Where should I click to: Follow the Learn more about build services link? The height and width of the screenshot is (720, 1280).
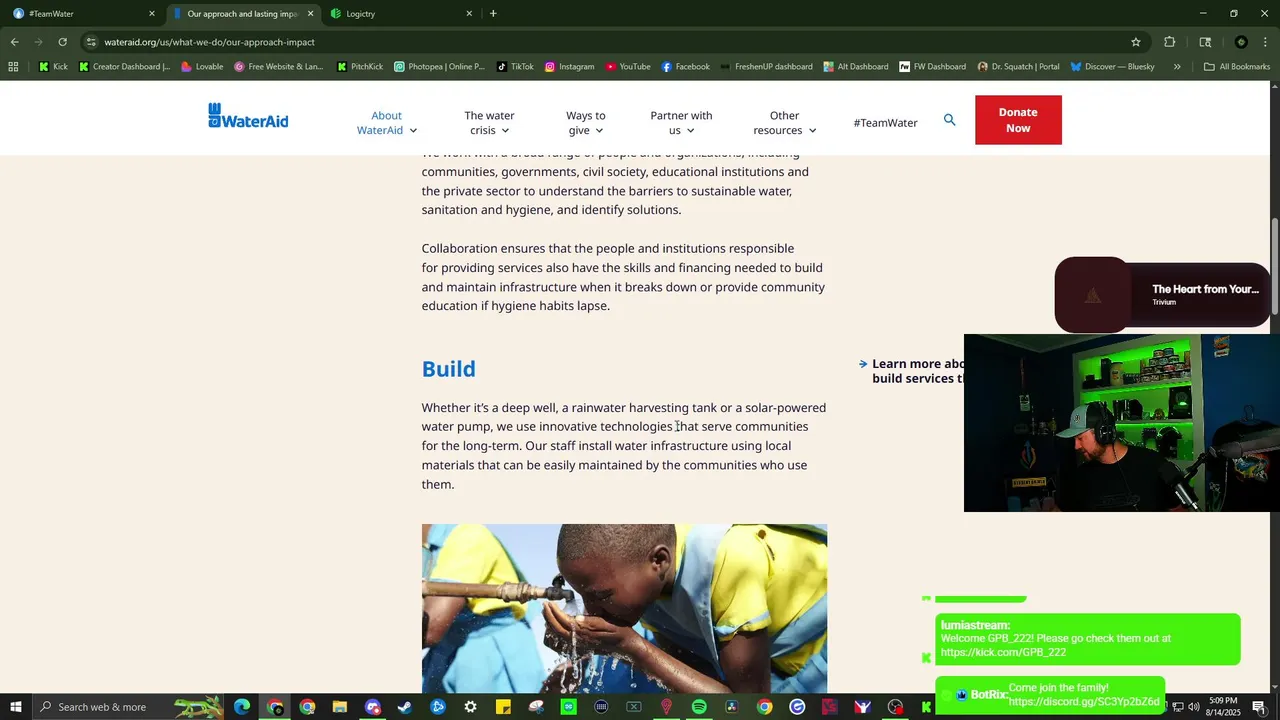click(912, 371)
